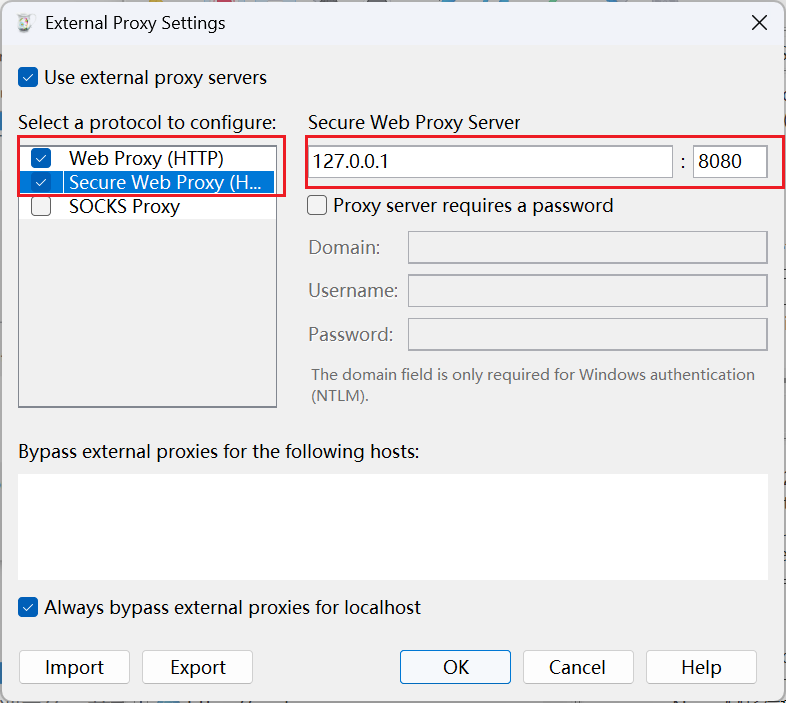Click the Password input field

point(587,334)
